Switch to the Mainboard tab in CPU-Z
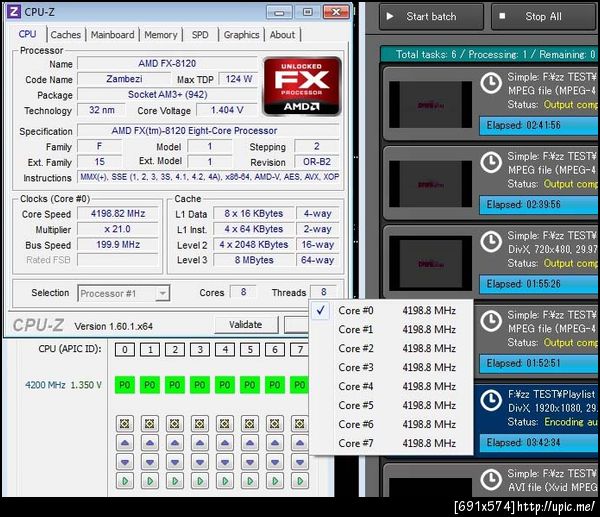This screenshot has width=600, height=517. tap(112, 35)
